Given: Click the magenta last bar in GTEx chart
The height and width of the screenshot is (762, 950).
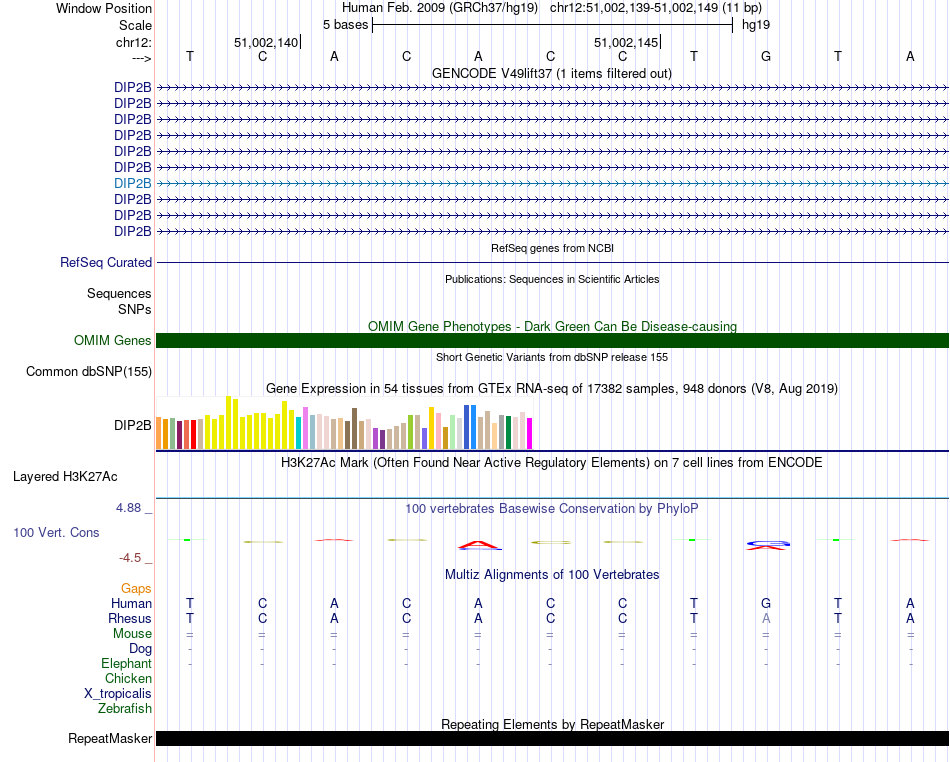Looking at the screenshot, I should pos(530,433).
